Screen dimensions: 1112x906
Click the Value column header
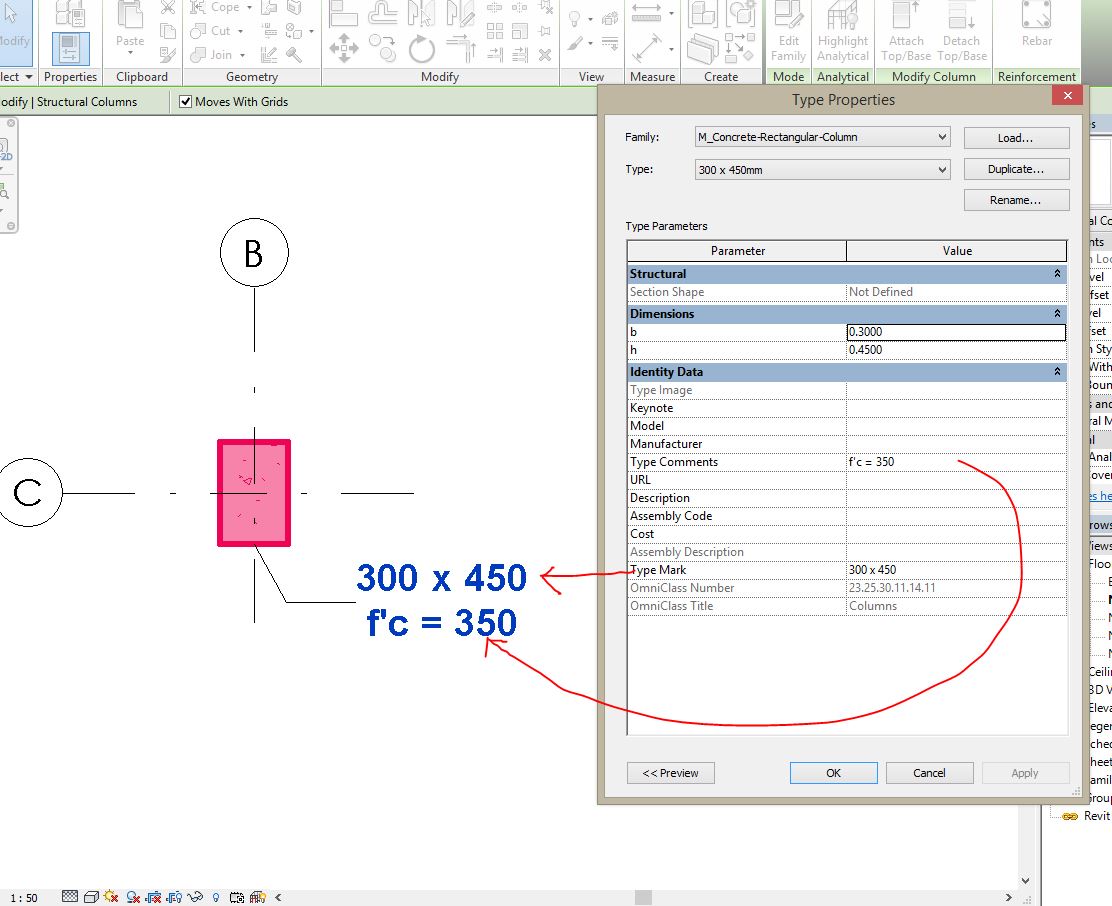pyautogui.click(x=957, y=251)
